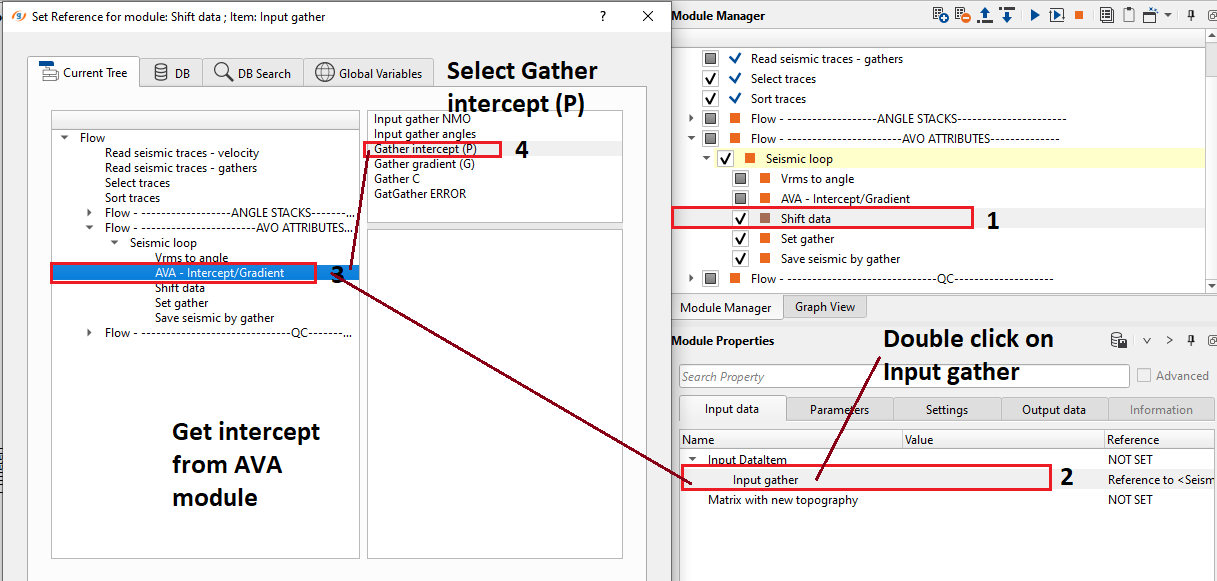Image resolution: width=1217 pixels, height=581 pixels.
Task: Select Gather gradient (G) in the item list
Action: tap(424, 164)
